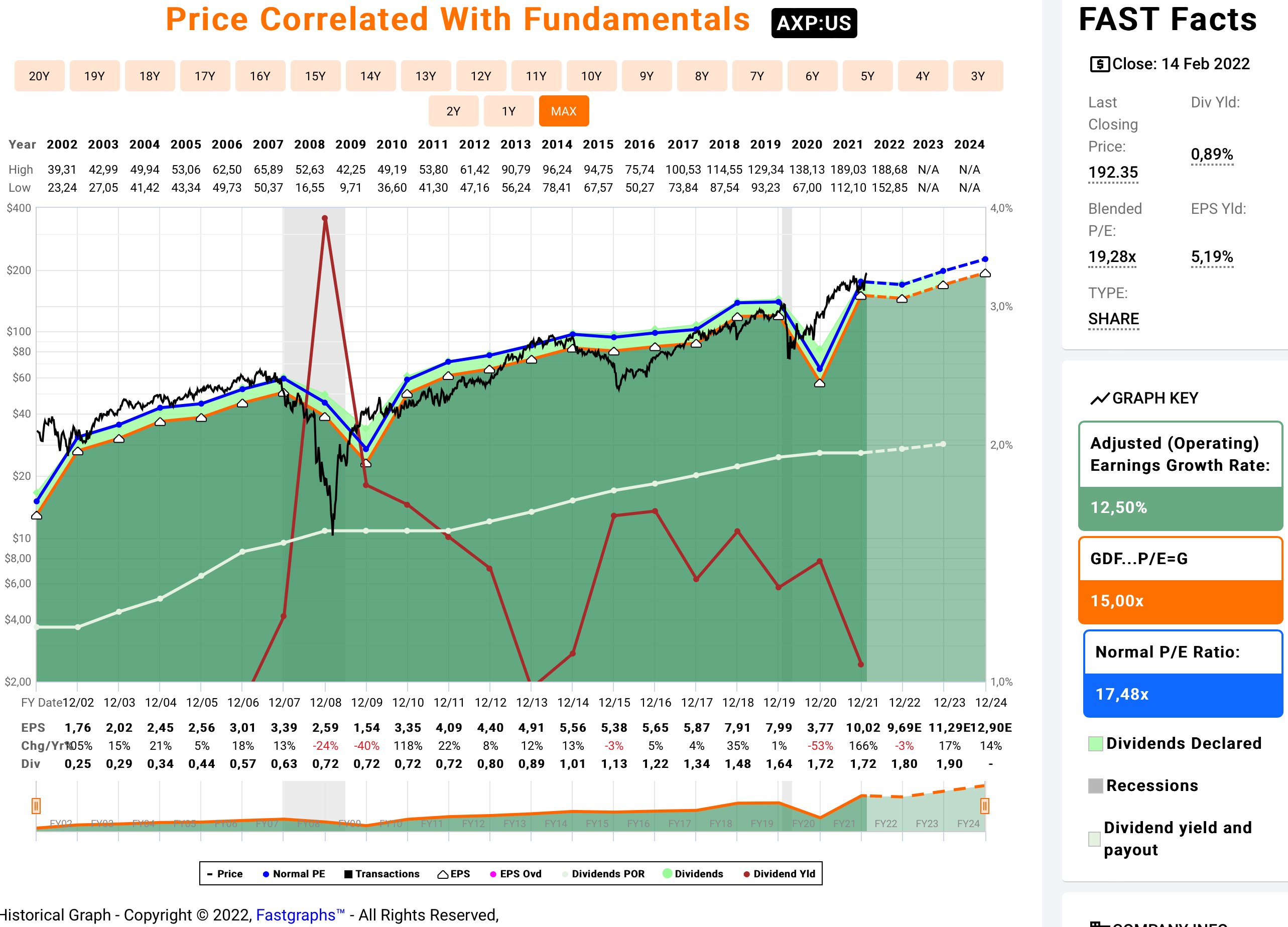Select the MAX time range tab
The height and width of the screenshot is (927, 1288).
563,111
